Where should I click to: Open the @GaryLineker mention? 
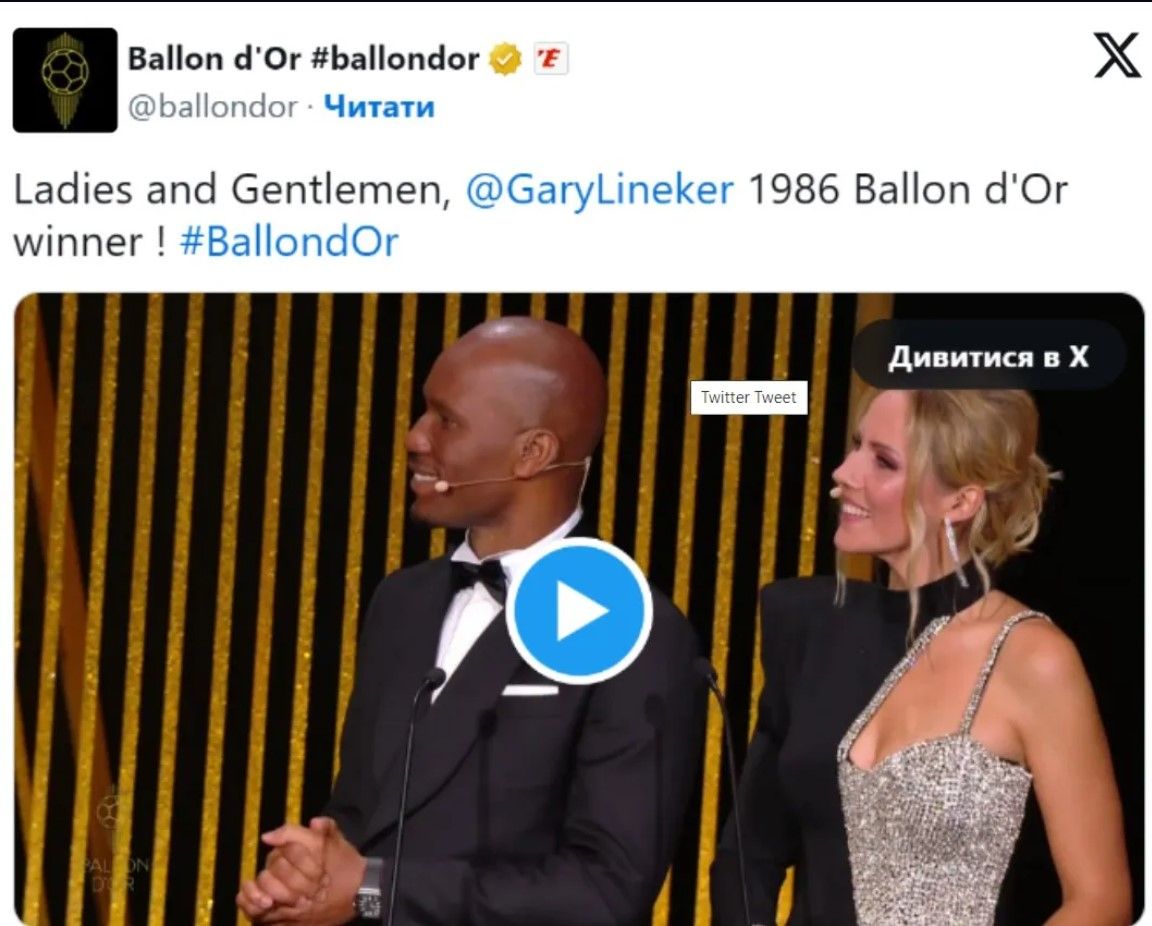(x=600, y=190)
